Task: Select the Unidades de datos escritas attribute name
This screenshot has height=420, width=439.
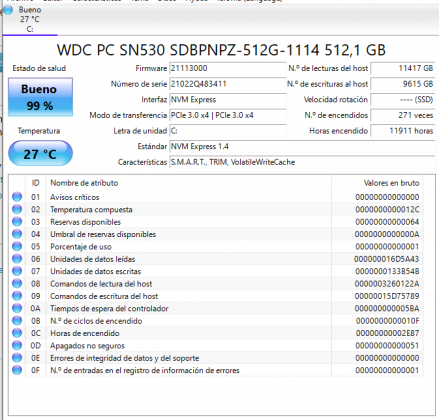Action: click(96, 271)
